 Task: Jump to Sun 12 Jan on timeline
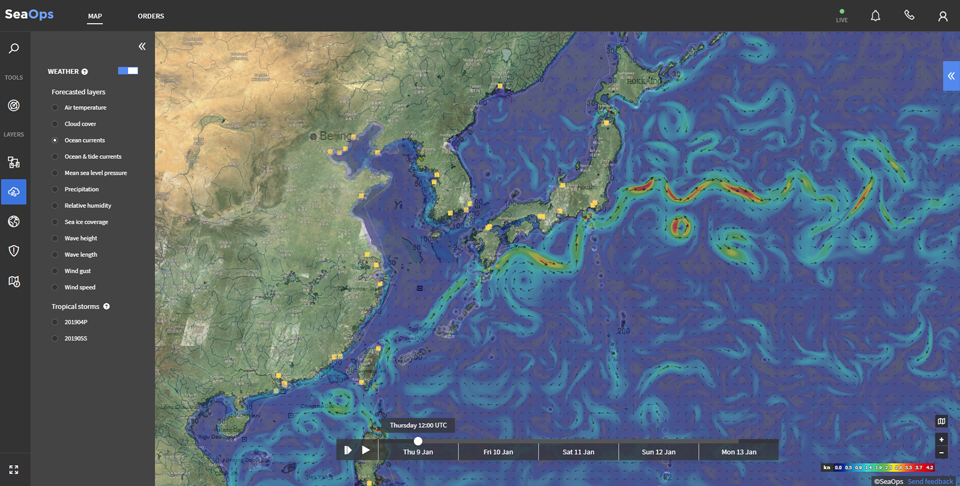[659, 452]
